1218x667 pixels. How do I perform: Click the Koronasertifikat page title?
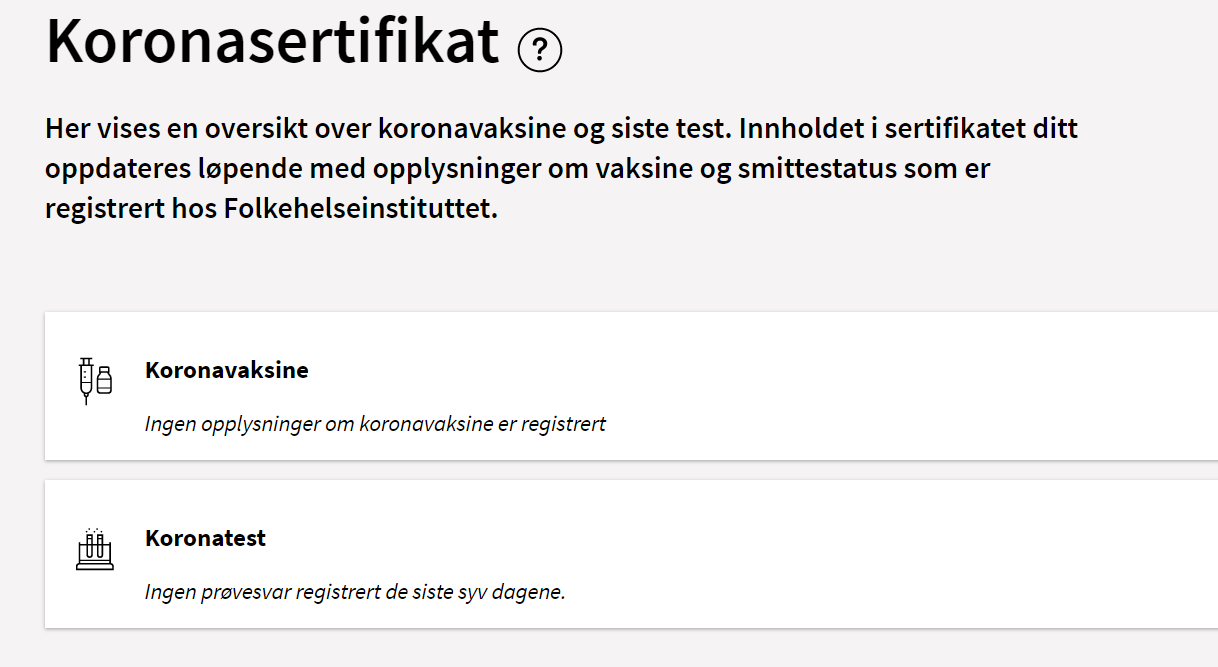tap(273, 42)
